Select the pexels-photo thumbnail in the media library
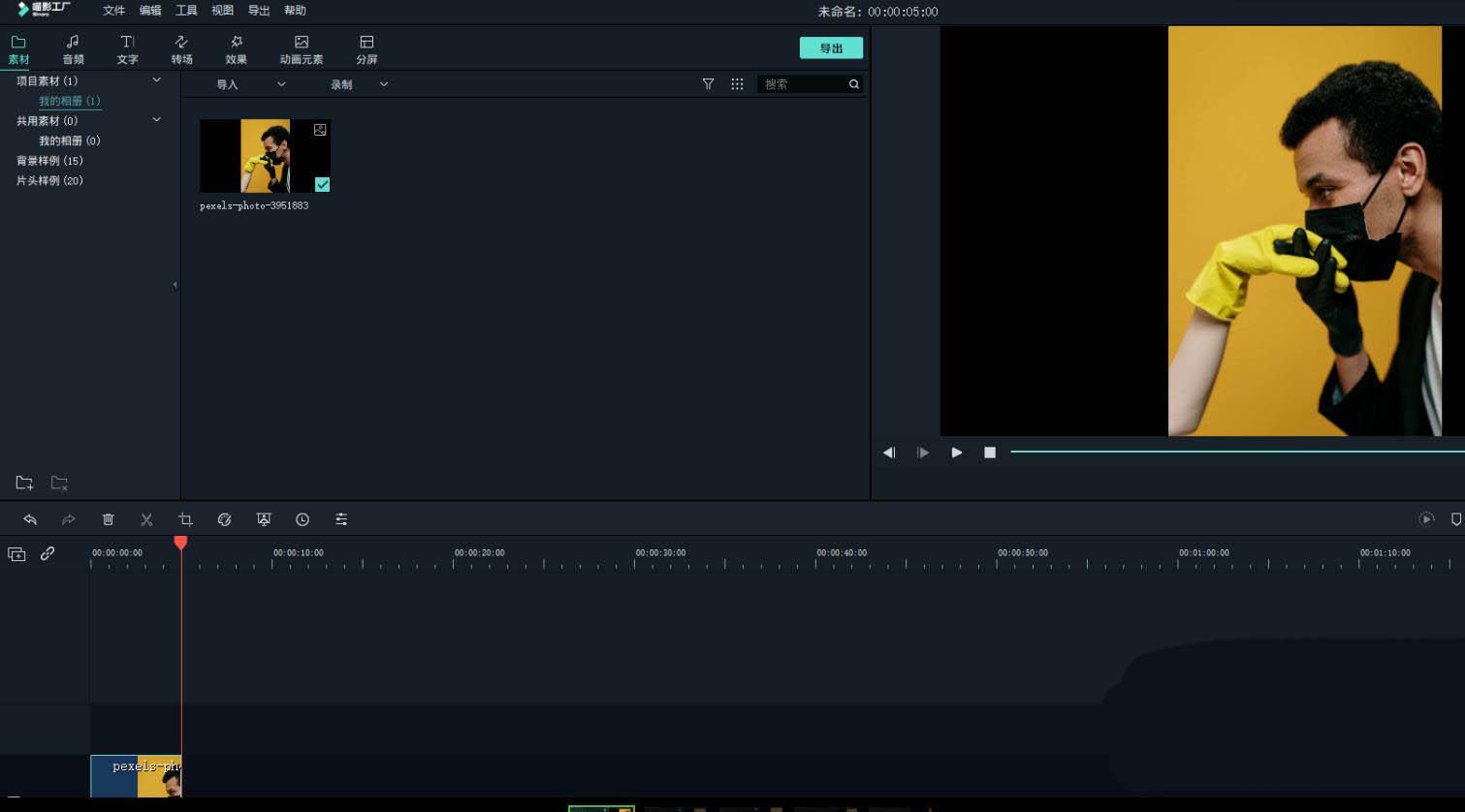This screenshot has width=1465, height=812. pos(265,156)
